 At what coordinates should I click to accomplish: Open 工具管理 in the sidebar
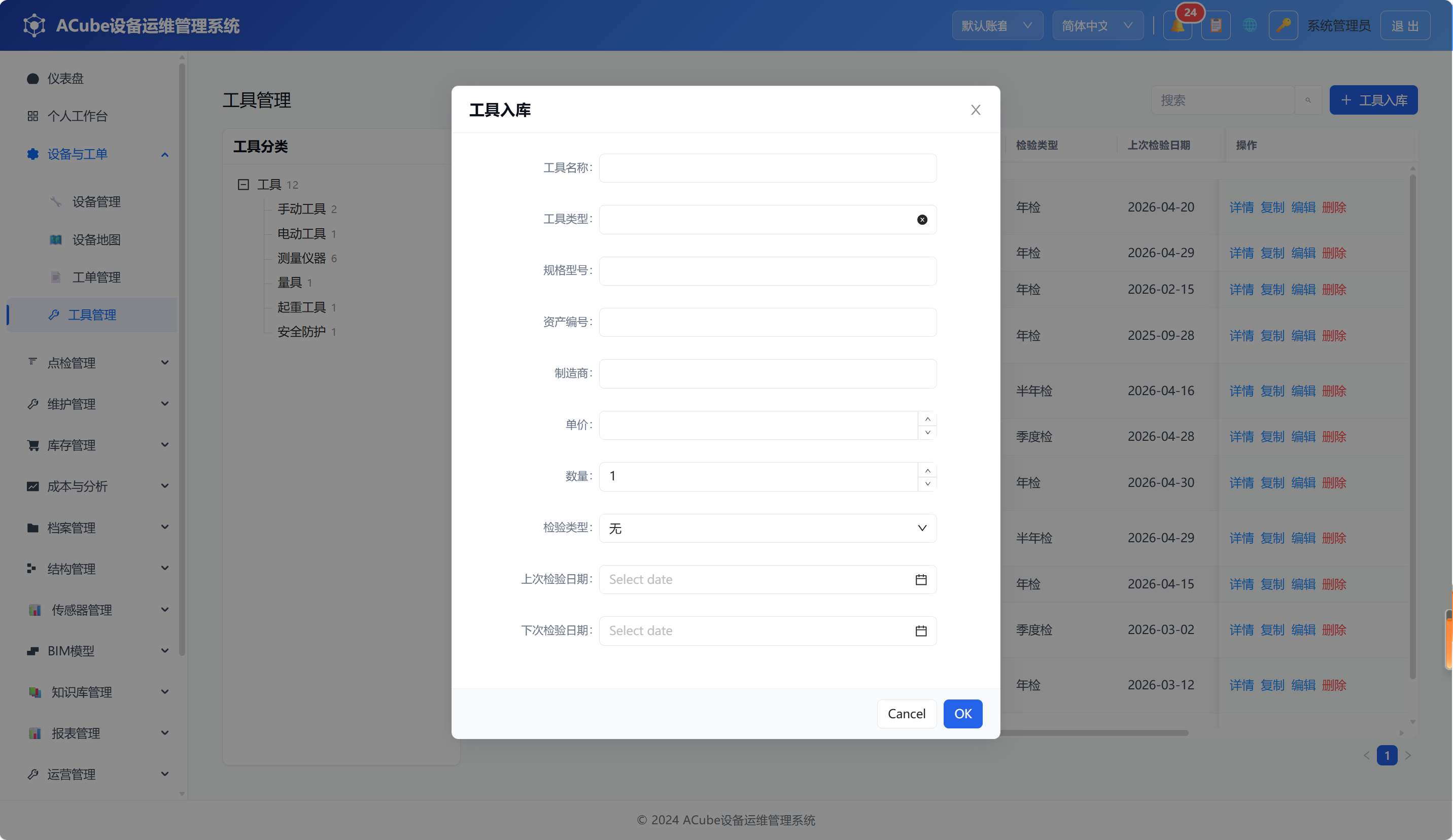(92, 315)
